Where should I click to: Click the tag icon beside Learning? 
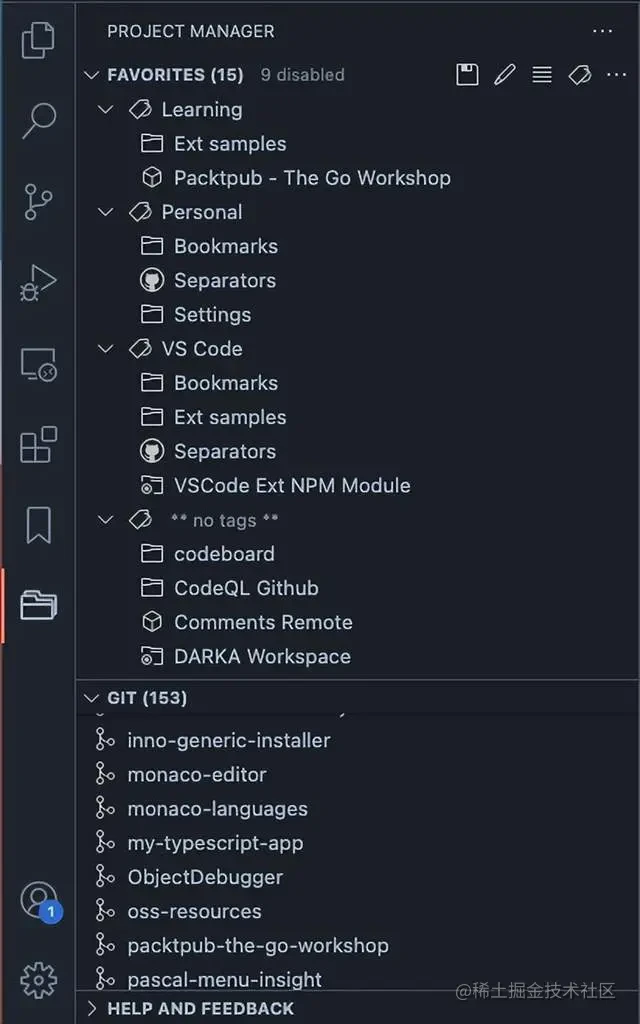(x=140, y=109)
